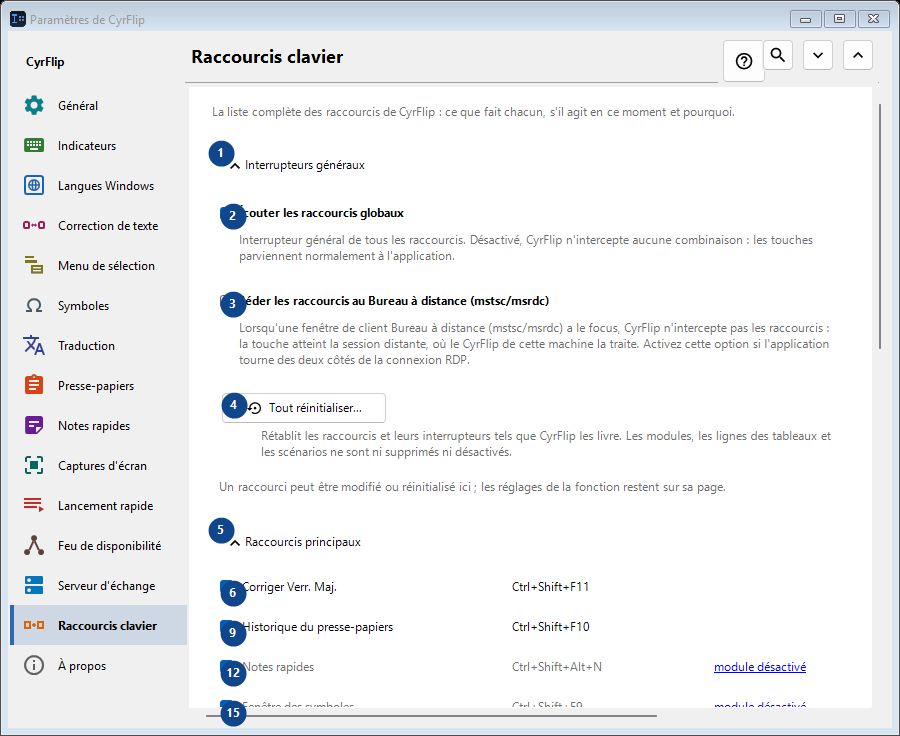Click the orange Presse-papiers clipboard icon
This screenshot has height=736, width=900.
point(34,385)
